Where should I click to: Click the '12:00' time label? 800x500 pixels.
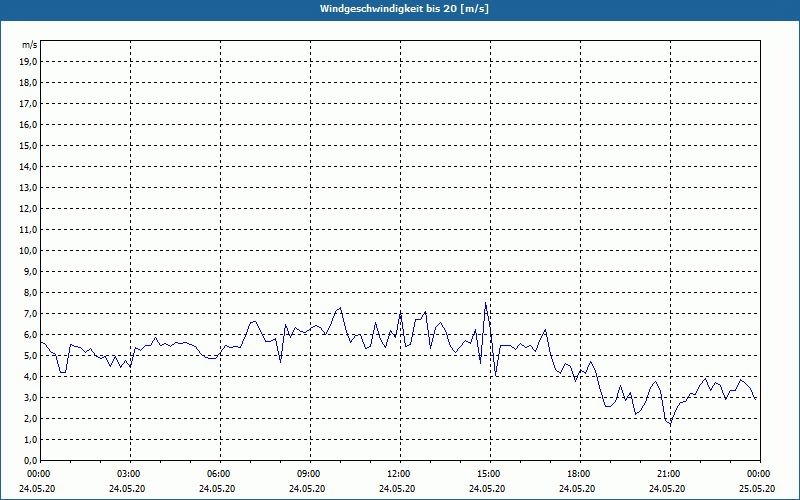coord(397,474)
